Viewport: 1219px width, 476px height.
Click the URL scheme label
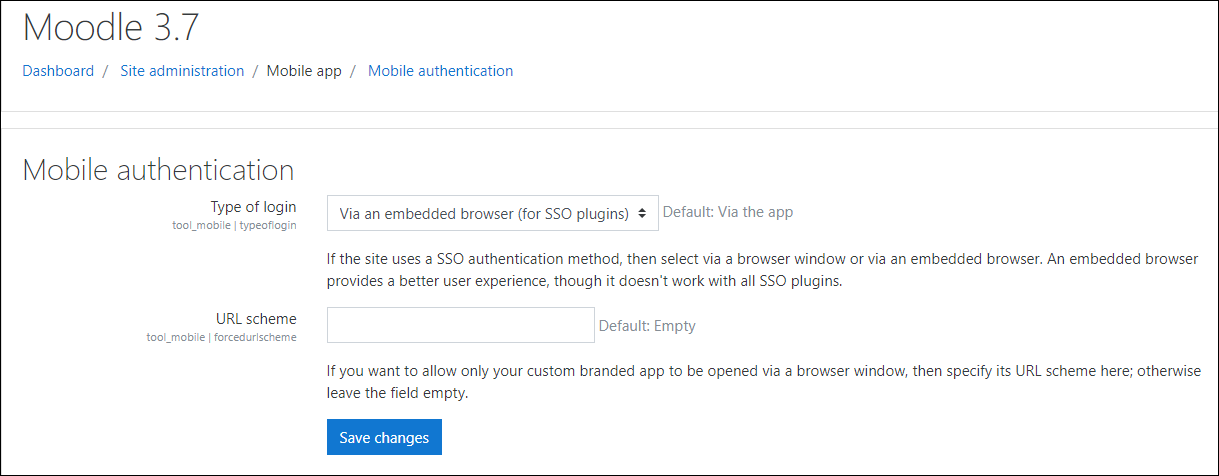[256, 319]
